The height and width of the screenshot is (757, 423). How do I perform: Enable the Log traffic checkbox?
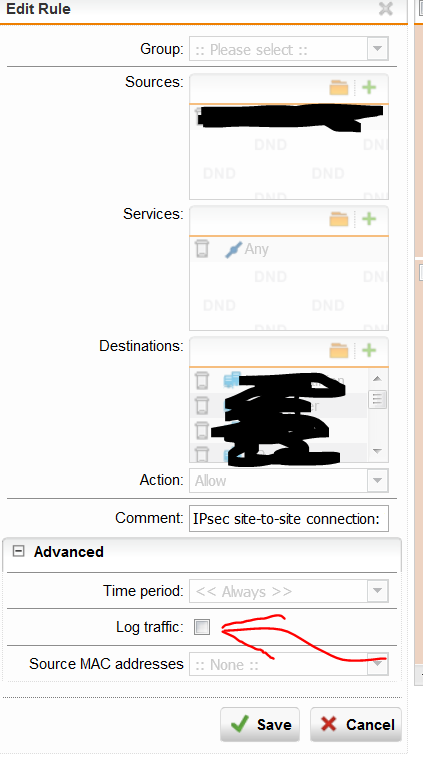tap(202, 627)
